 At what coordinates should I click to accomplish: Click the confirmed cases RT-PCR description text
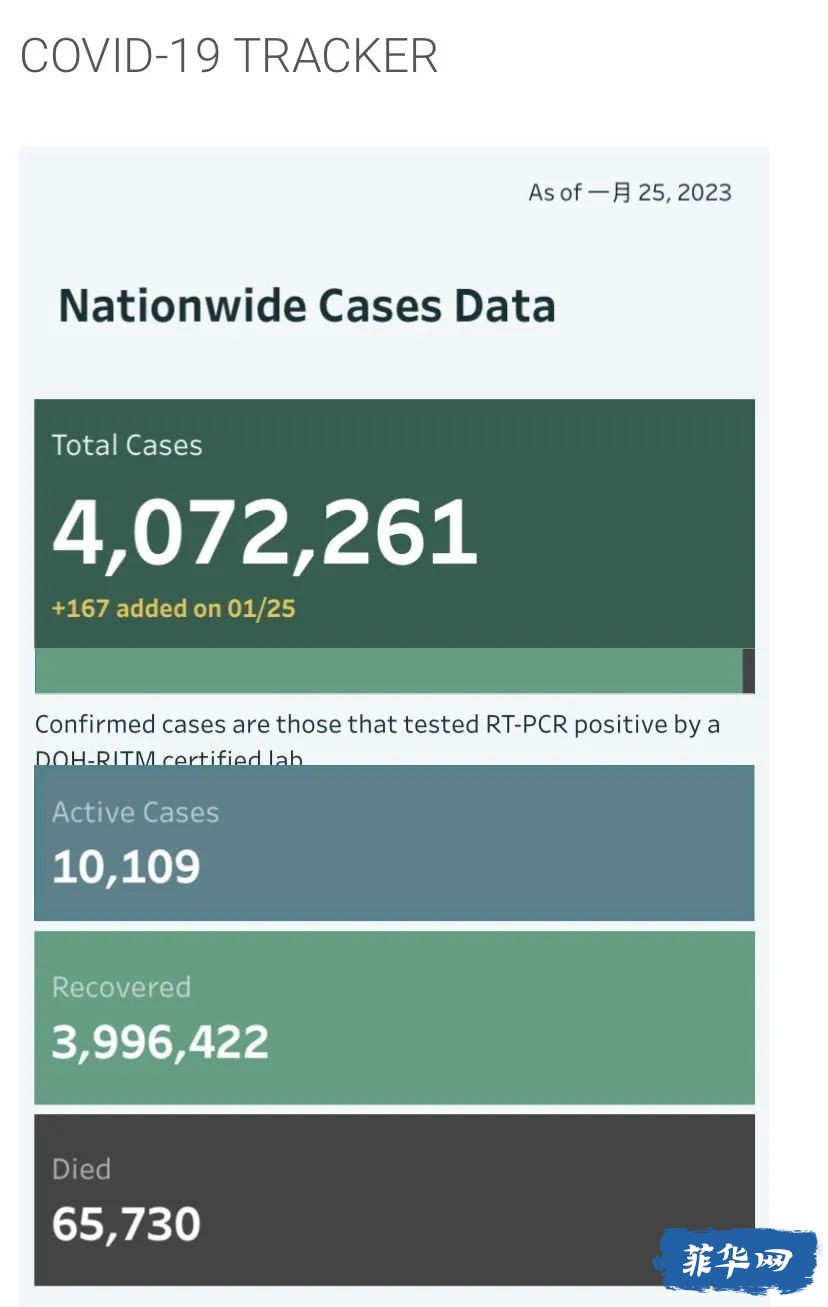377,738
